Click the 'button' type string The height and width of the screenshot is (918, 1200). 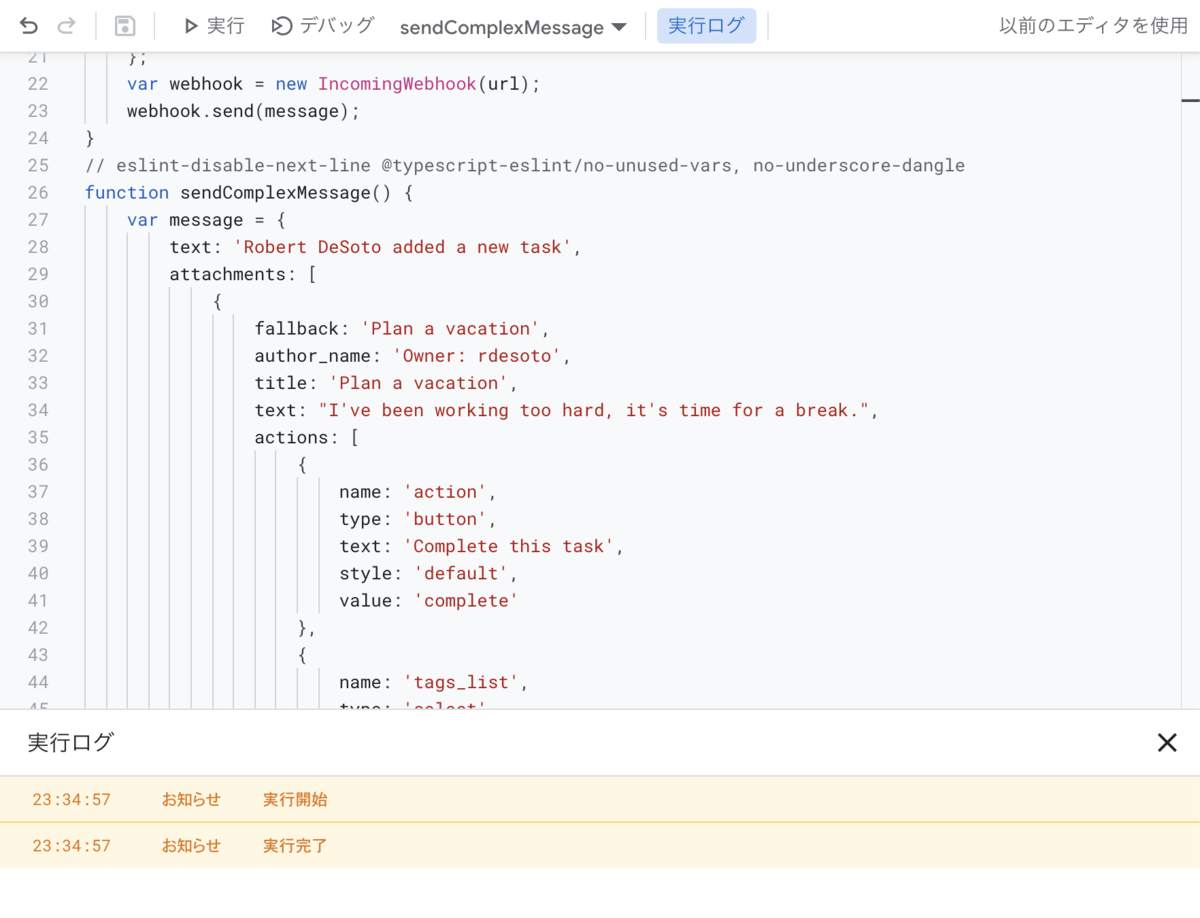pos(445,519)
